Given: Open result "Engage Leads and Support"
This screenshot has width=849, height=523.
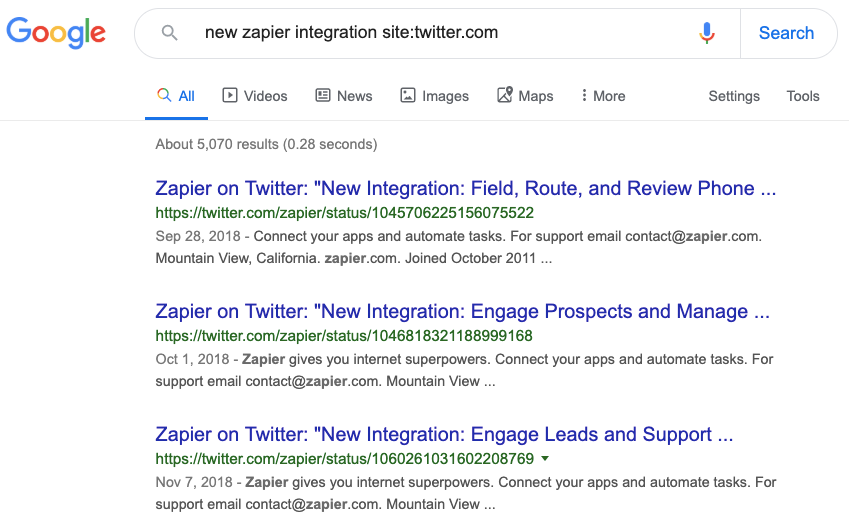Looking at the screenshot, I should coord(444,434).
